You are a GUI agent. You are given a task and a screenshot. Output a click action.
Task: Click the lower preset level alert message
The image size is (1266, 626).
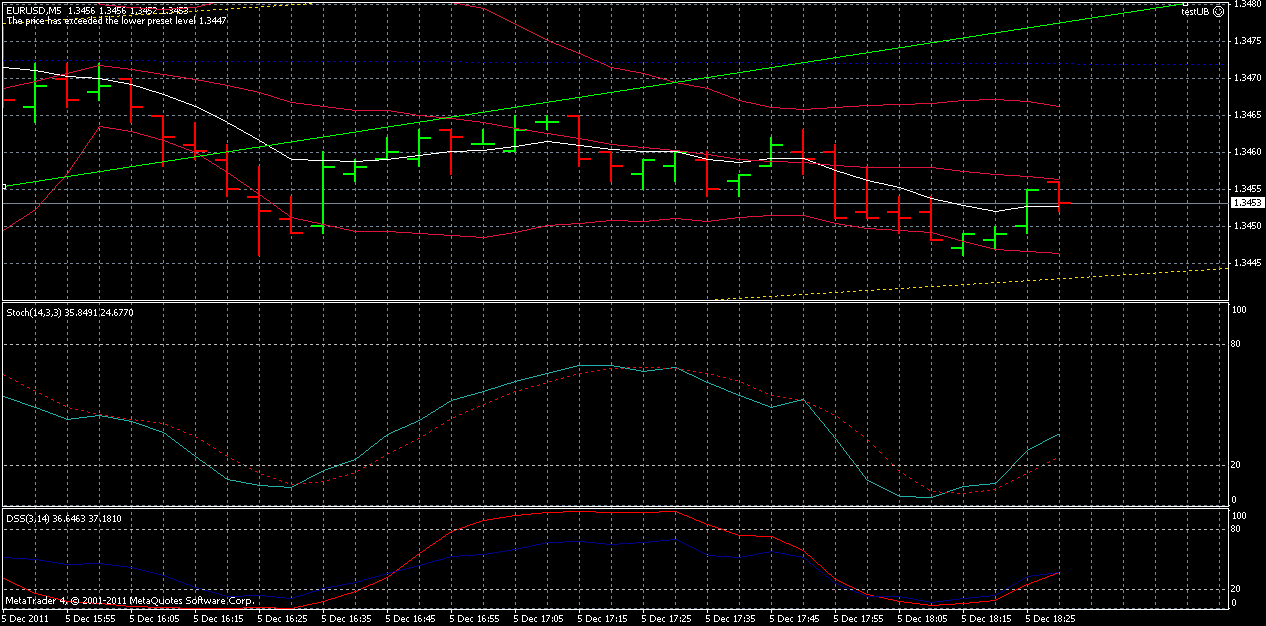[120, 19]
